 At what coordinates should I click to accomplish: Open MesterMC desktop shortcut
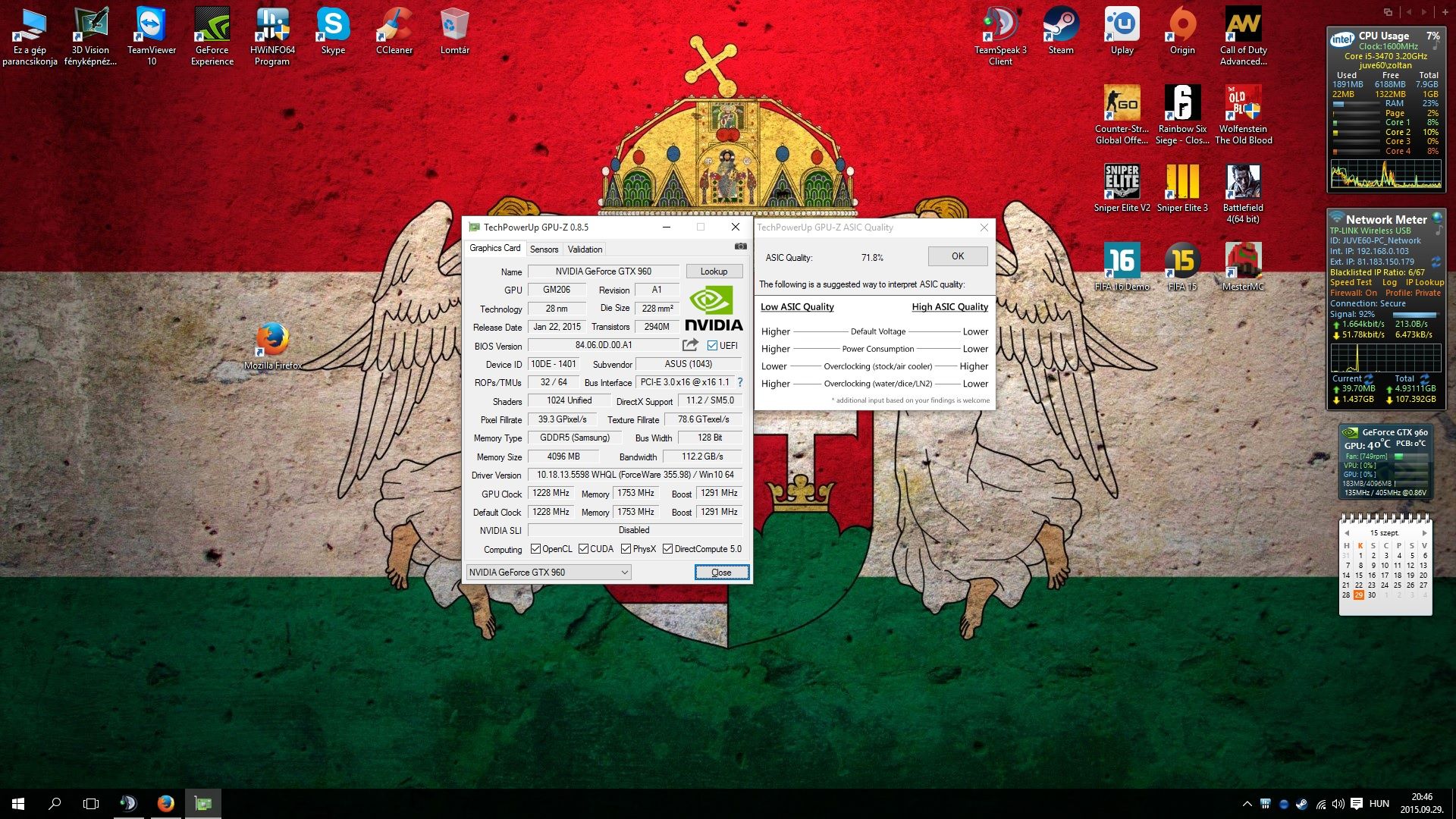[1243, 267]
